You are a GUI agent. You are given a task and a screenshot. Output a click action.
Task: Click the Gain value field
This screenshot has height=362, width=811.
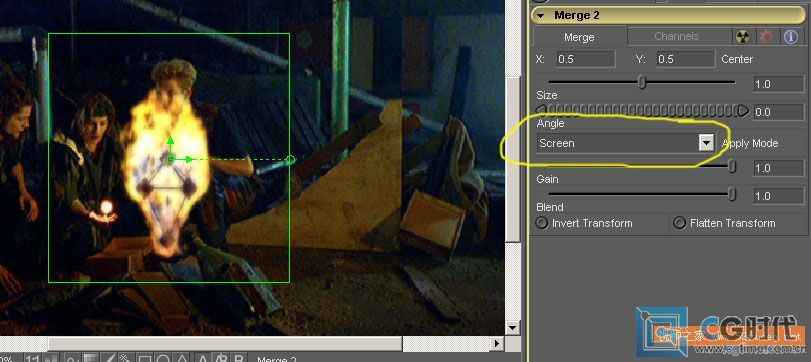point(778,168)
